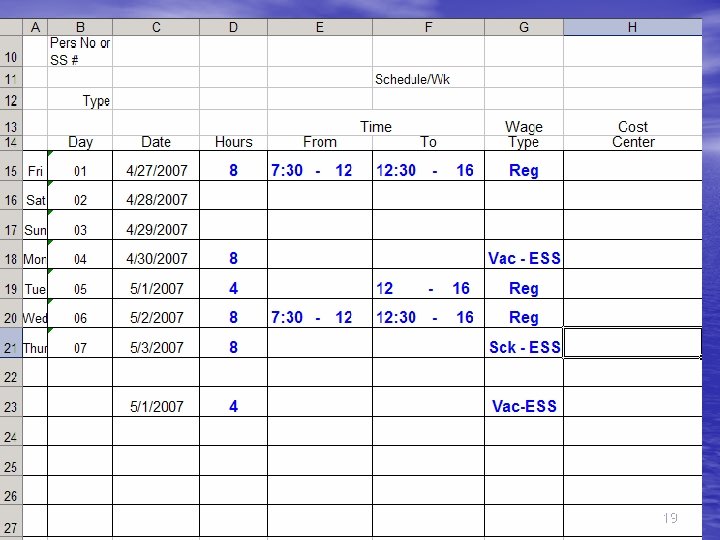720x540 pixels.
Task: Select row 15 header
Action: (x=11, y=166)
